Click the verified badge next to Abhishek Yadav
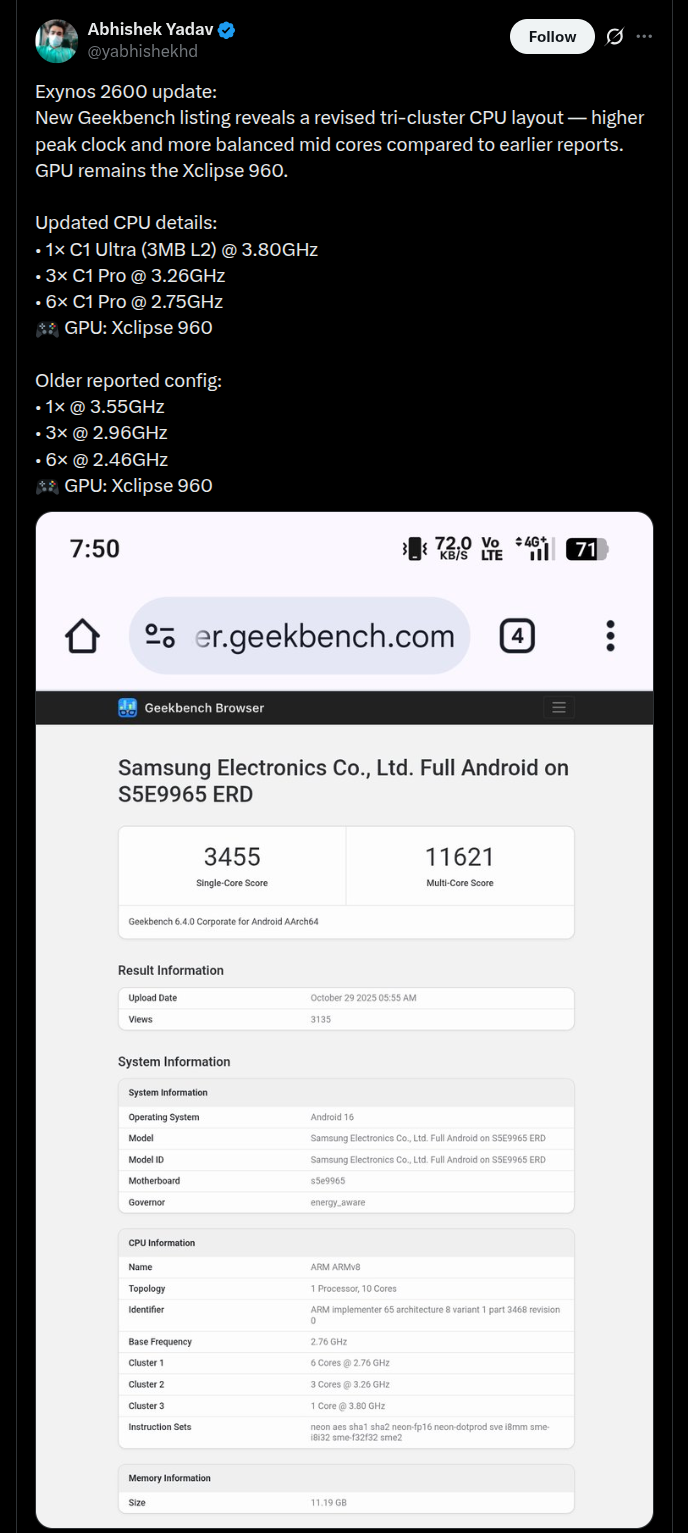Screen dimensions: 688x1533 click(x=226, y=29)
